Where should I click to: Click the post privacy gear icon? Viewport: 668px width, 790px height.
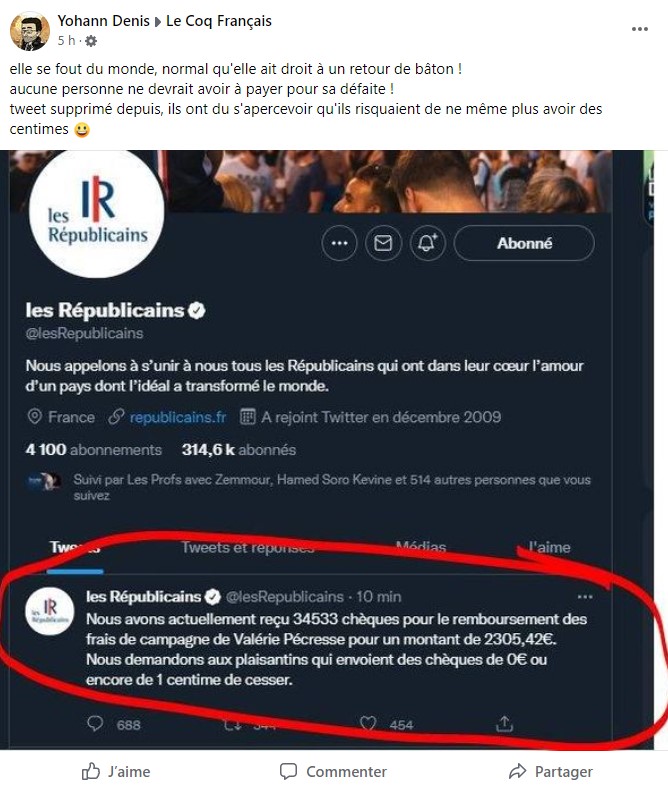[x=91, y=41]
